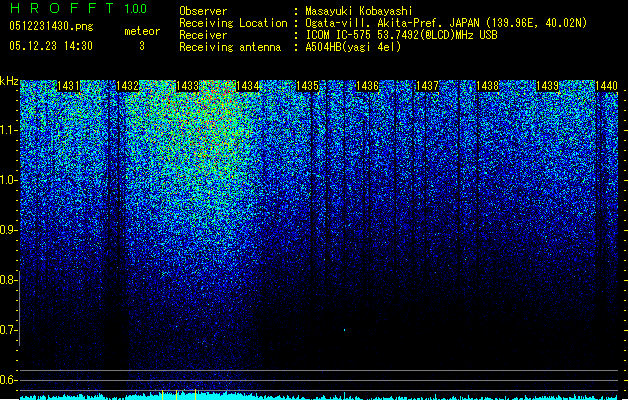The height and width of the screenshot is (400, 629).
Task: Click the 1435 time marker
Action: pos(307,86)
